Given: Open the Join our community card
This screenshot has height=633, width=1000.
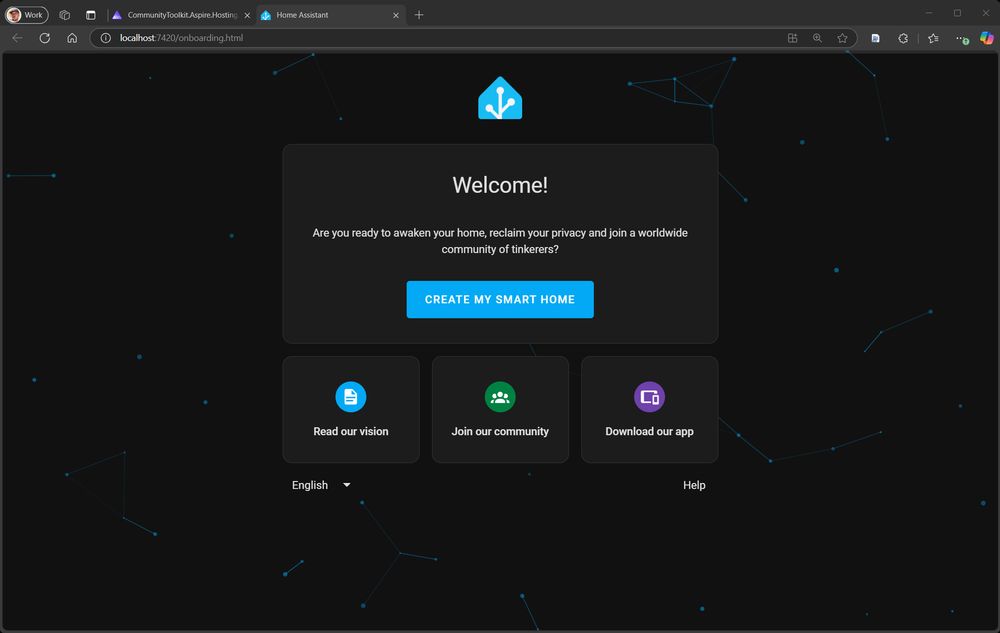Looking at the screenshot, I should point(500,409).
